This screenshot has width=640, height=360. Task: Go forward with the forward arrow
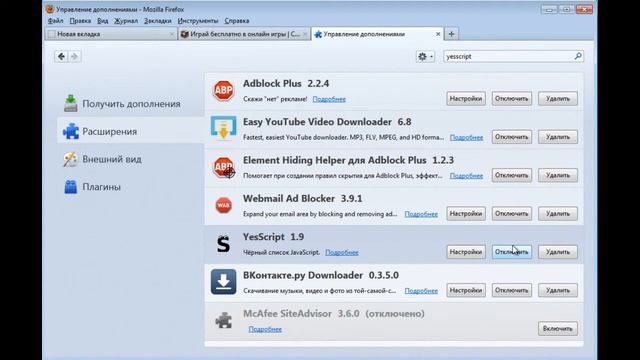coord(74,56)
